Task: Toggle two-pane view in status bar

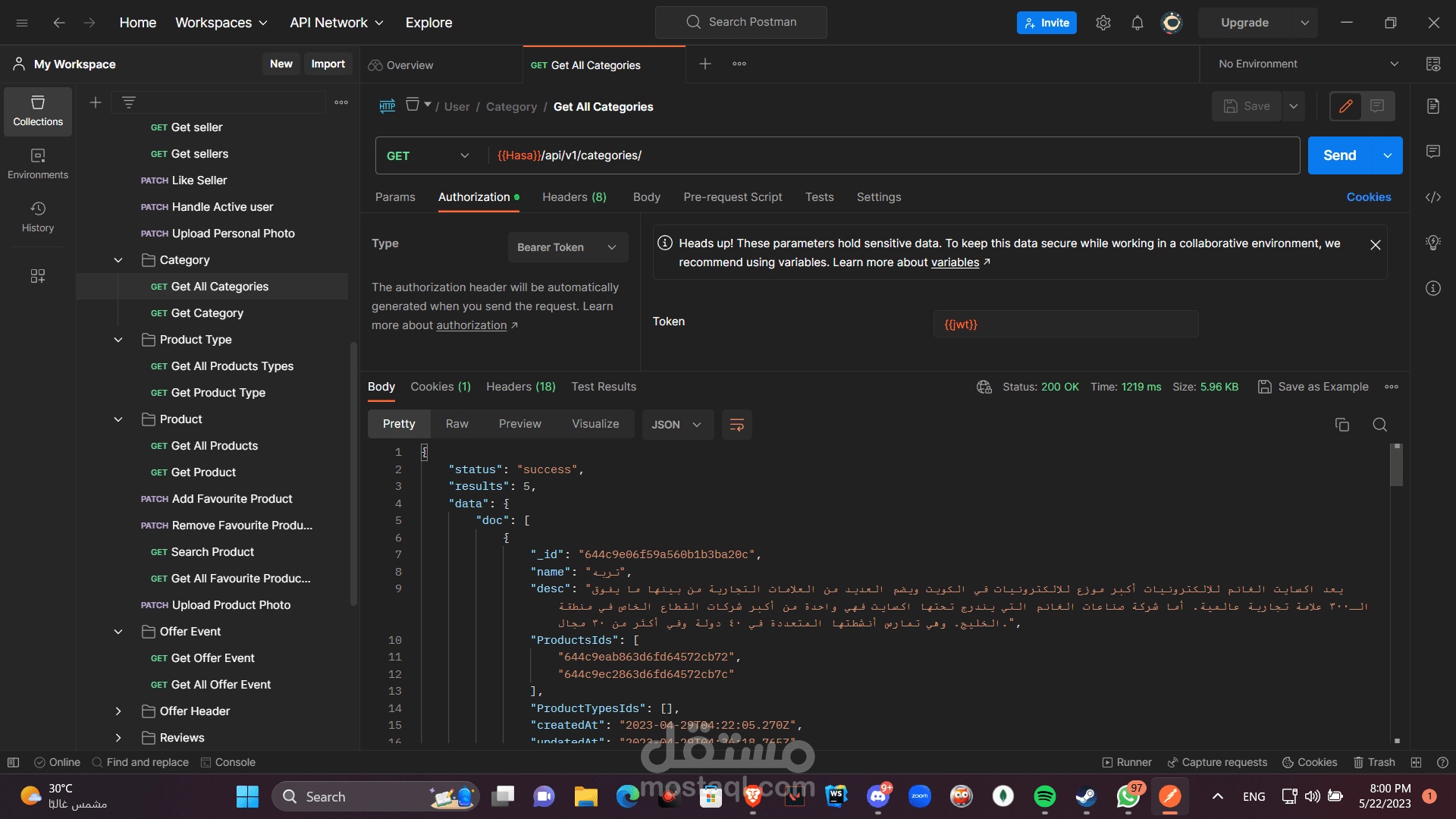Action: 1416,762
